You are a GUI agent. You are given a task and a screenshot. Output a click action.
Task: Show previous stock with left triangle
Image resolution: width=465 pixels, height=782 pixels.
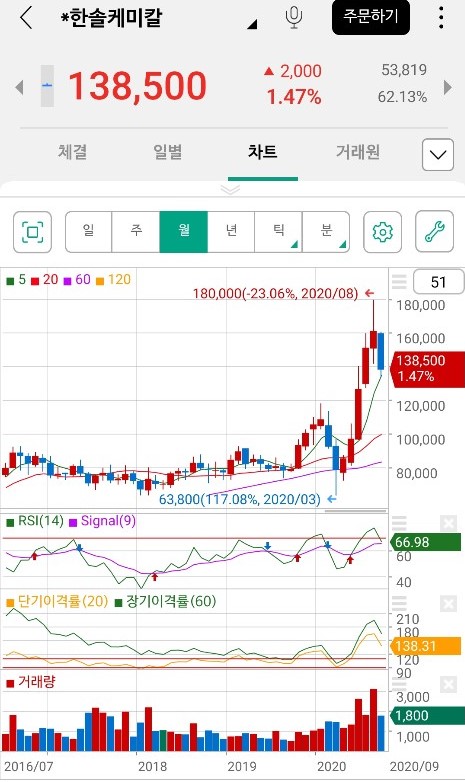pos(19,87)
